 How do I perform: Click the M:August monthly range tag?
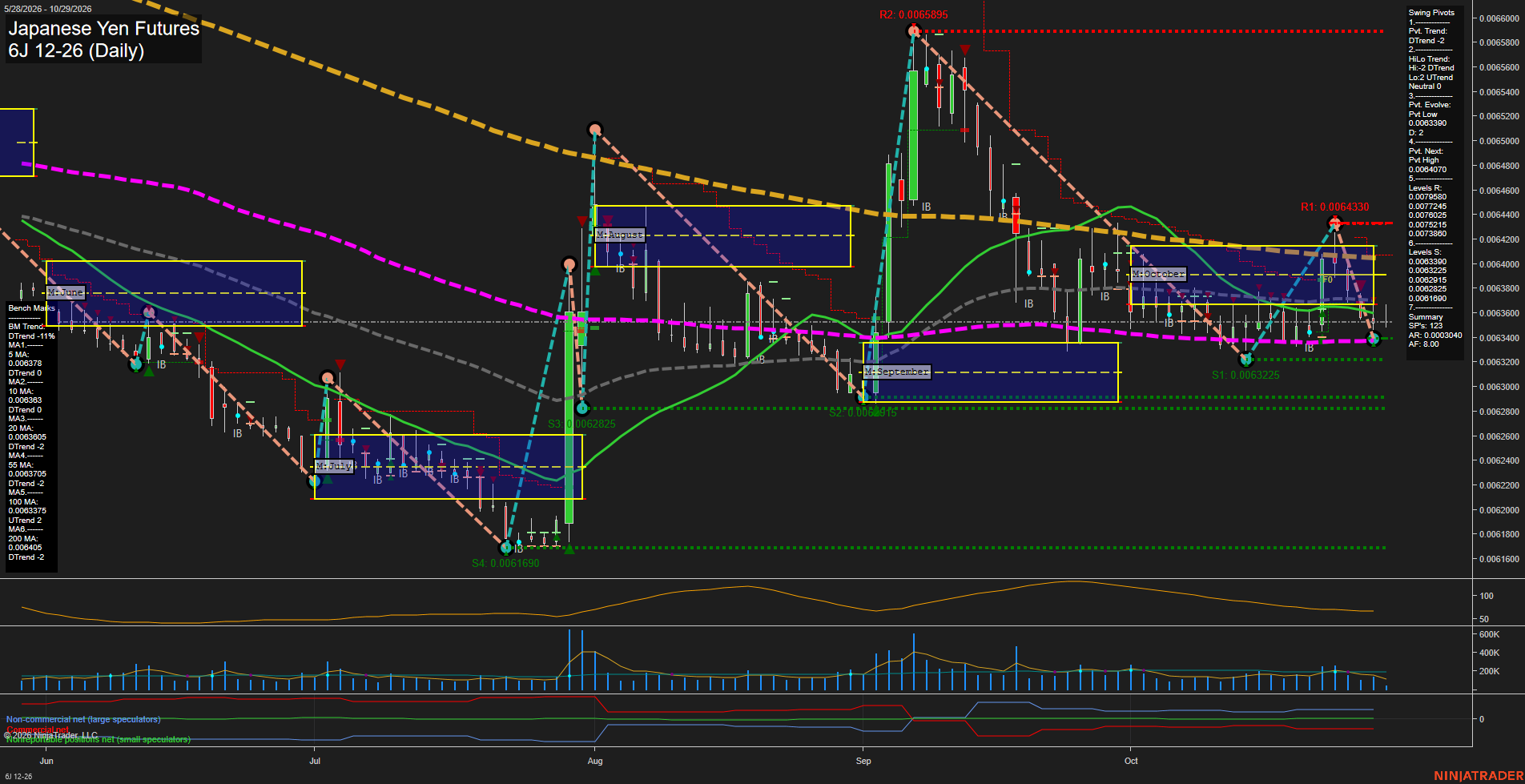[620, 235]
